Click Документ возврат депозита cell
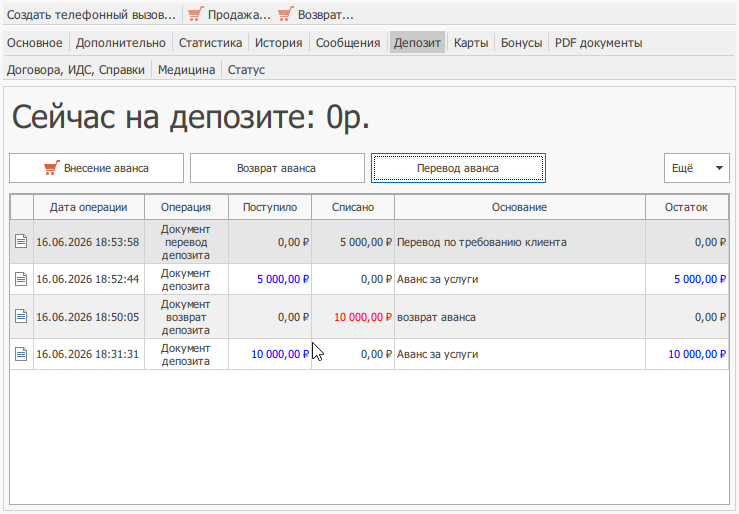 tap(186, 317)
